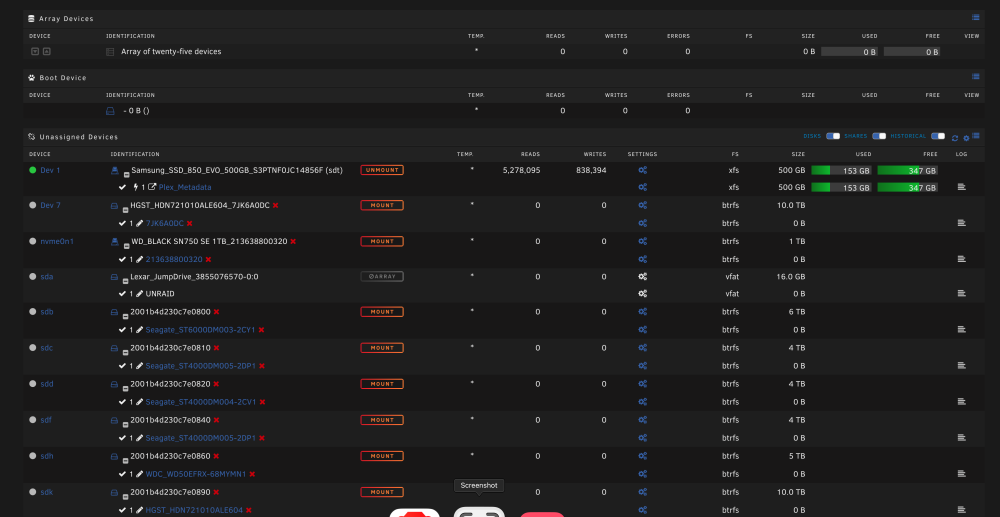
Task: Refresh Unassigned Devices with circular arrows icon
Action: (x=955, y=138)
